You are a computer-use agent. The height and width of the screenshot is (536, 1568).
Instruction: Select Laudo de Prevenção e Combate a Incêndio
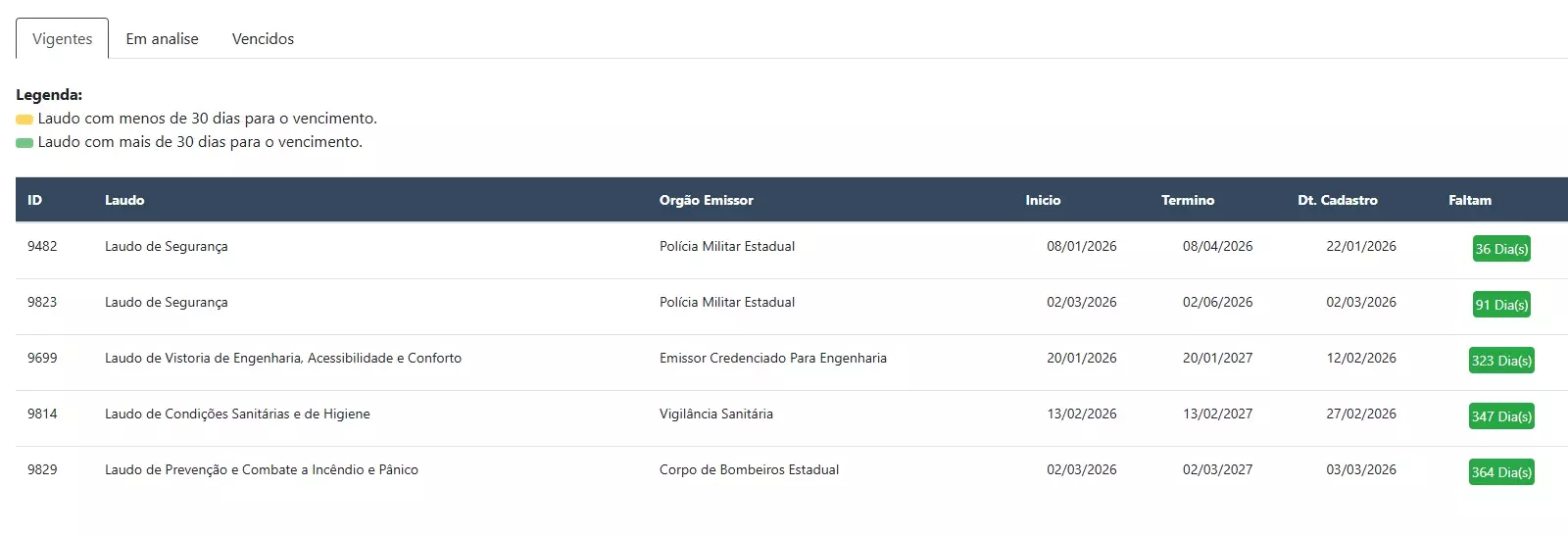coord(261,470)
